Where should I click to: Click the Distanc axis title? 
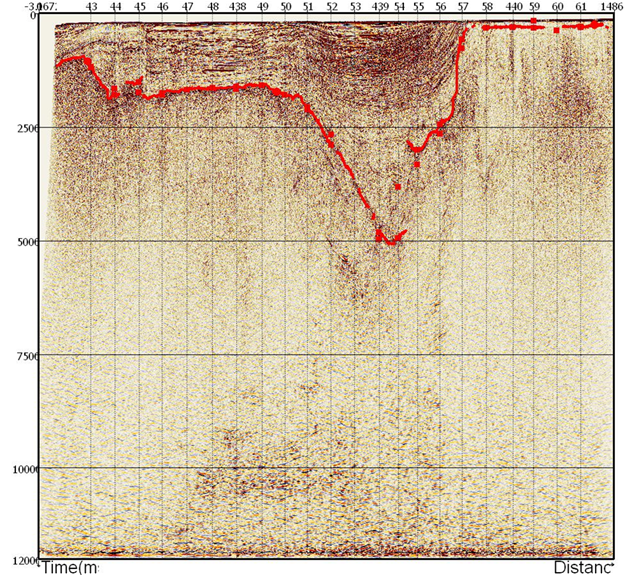pyautogui.click(x=583, y=567)
